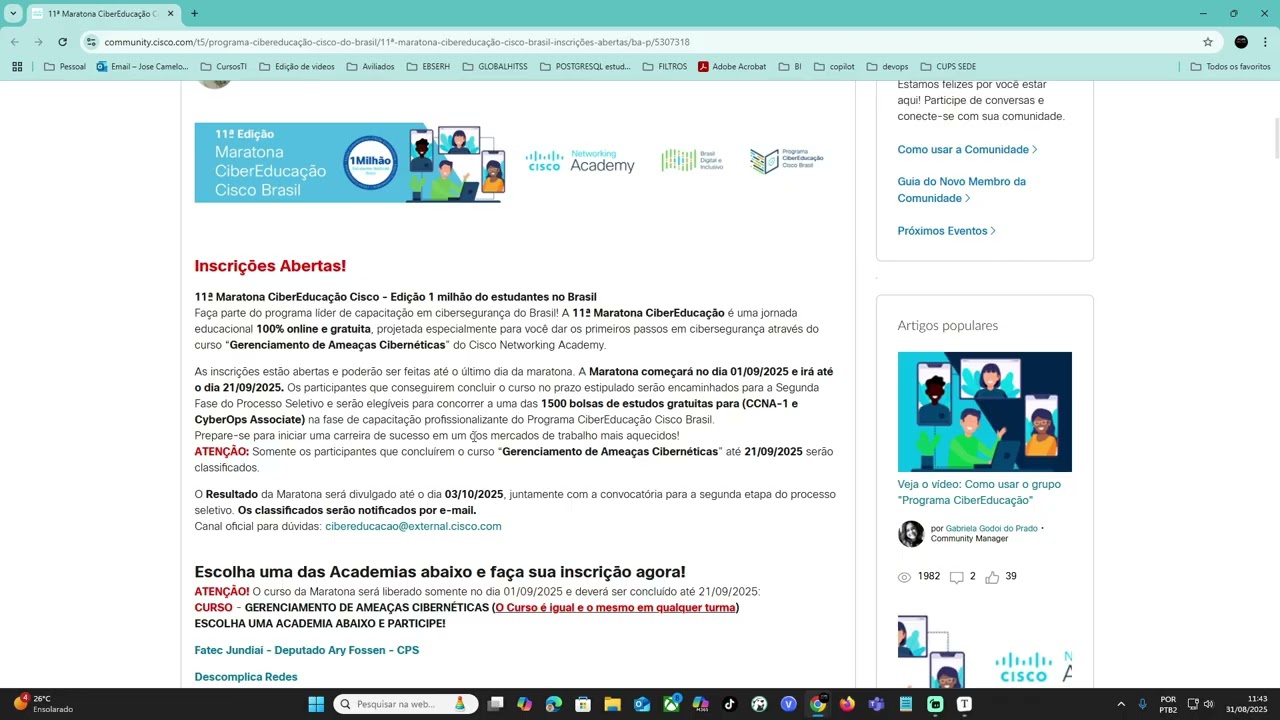Open the weather widget showing 26°C
The image size is (1280, 720).
click(43, 704)
